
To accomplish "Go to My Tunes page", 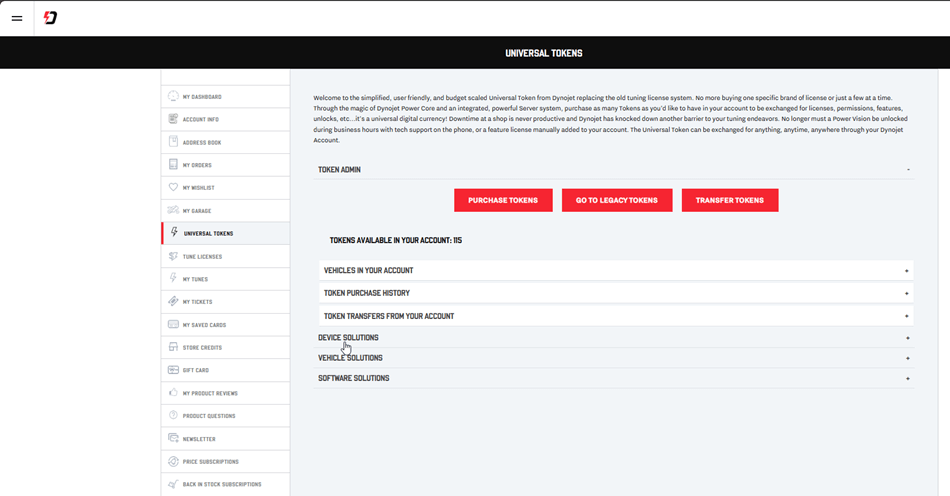I will (x=225, y=279).
